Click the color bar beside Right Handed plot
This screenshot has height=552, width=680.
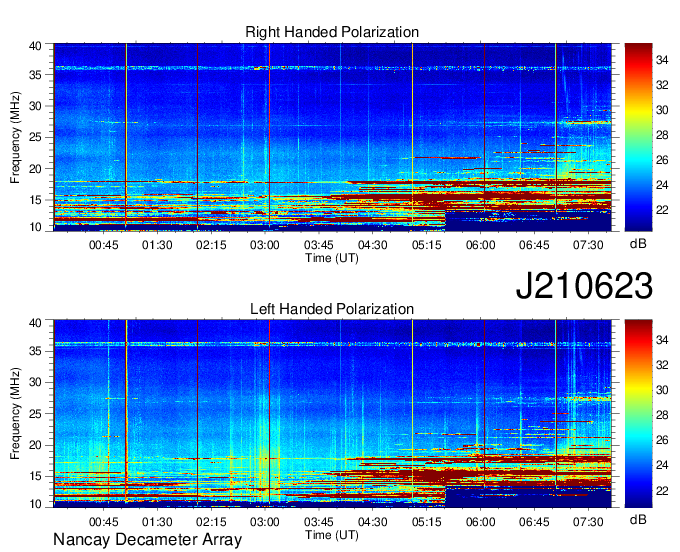click(x=638, y=137)
